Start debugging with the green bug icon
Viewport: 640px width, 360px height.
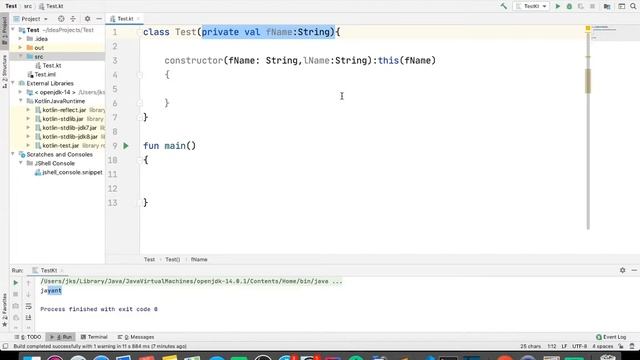click(x=569, y=6)
